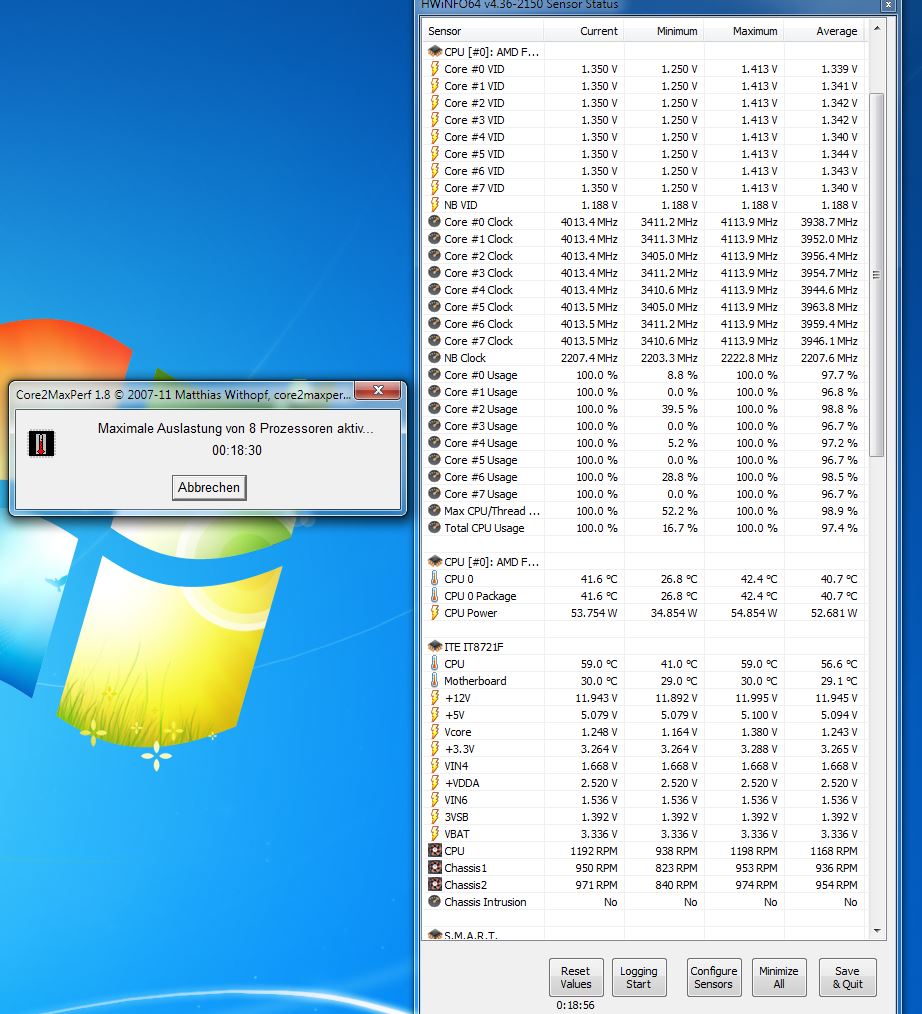Select the second CPU [#0]: AMD F... chip icon

434,561
